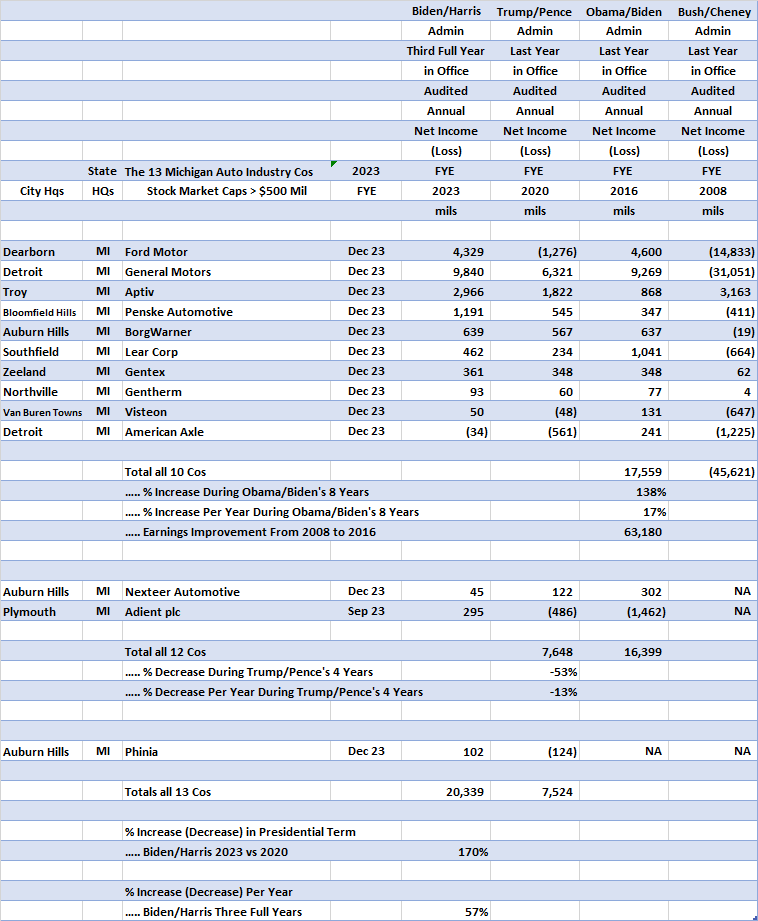Select the Obama/Biden column header
The image size is (758, 921).
[x=624, y=11]
